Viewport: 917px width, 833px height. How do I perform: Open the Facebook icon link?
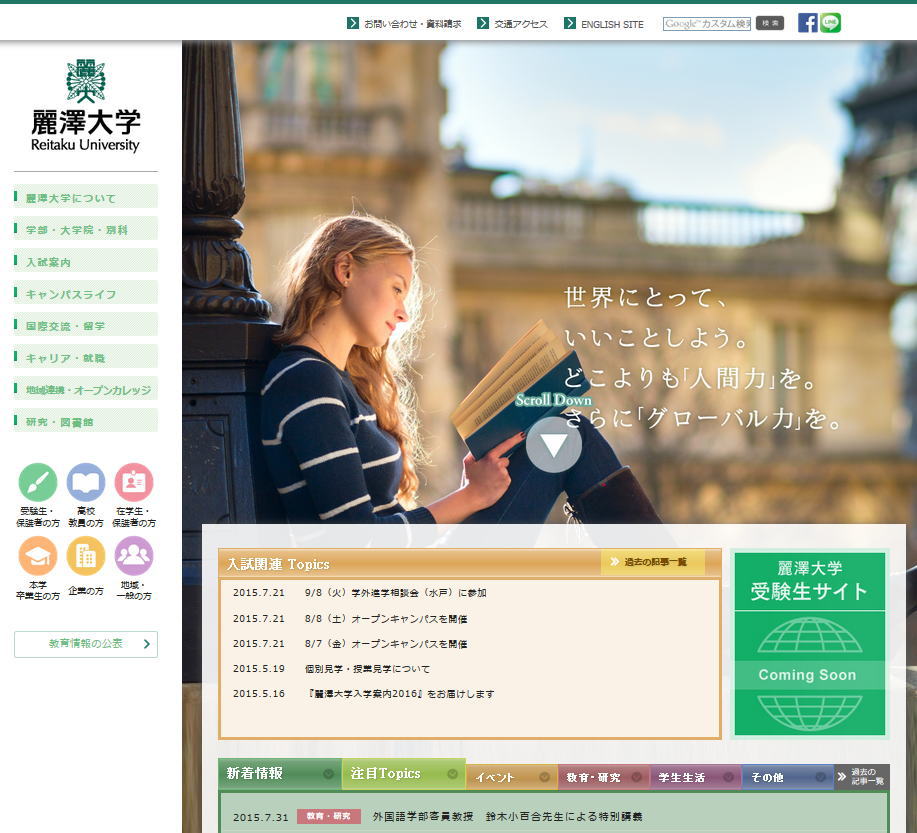tap(807, 23)
